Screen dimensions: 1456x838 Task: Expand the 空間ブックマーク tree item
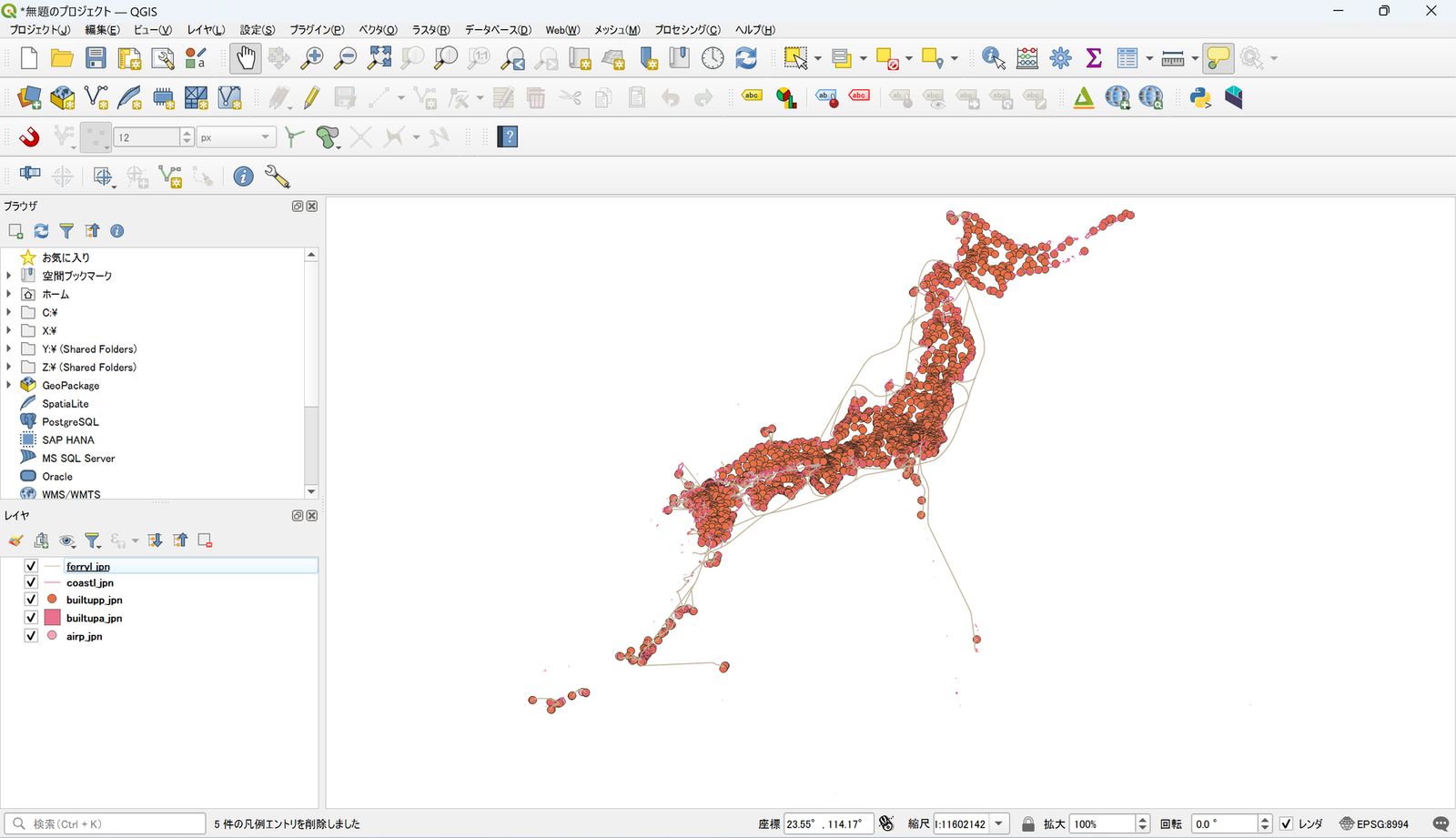(9, 276)
